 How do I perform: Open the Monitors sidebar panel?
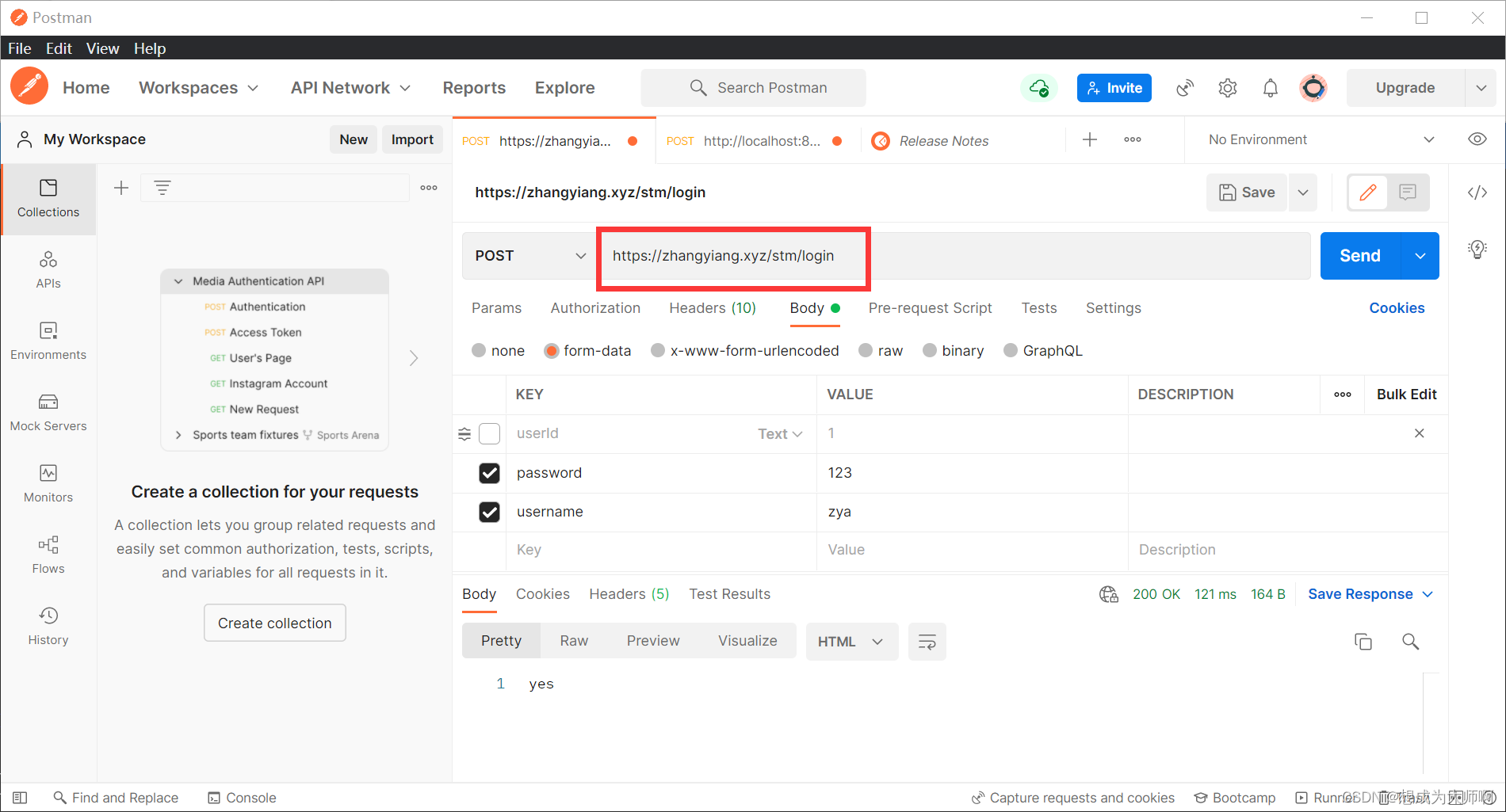(x=48, y=484)
